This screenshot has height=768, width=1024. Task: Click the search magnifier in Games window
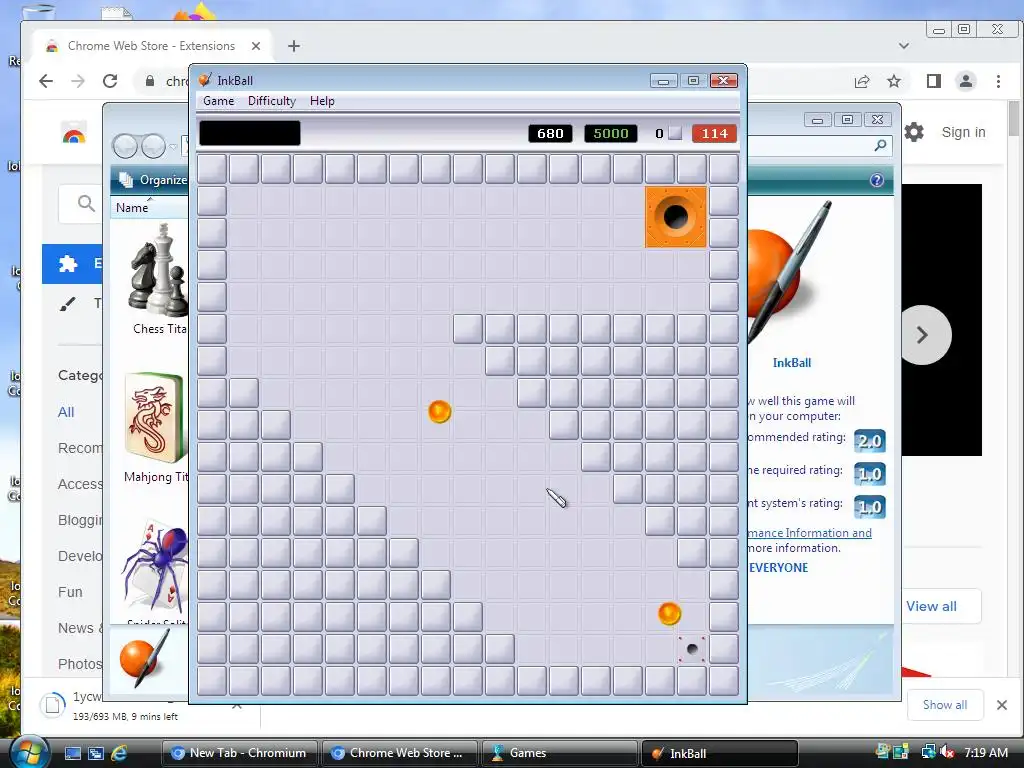pos(880,145)
